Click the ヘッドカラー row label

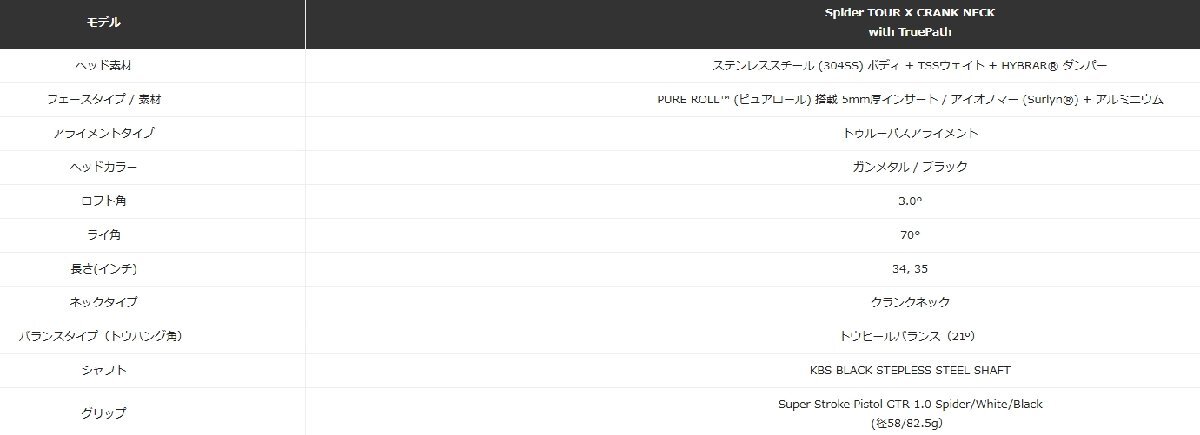(106, 166)
